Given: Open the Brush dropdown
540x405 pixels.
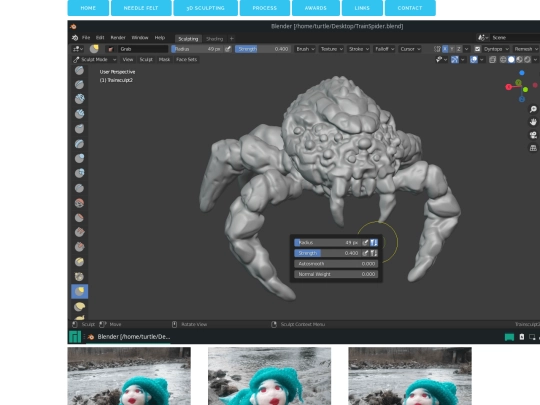Looking at the screenshot, I should 305,49.
